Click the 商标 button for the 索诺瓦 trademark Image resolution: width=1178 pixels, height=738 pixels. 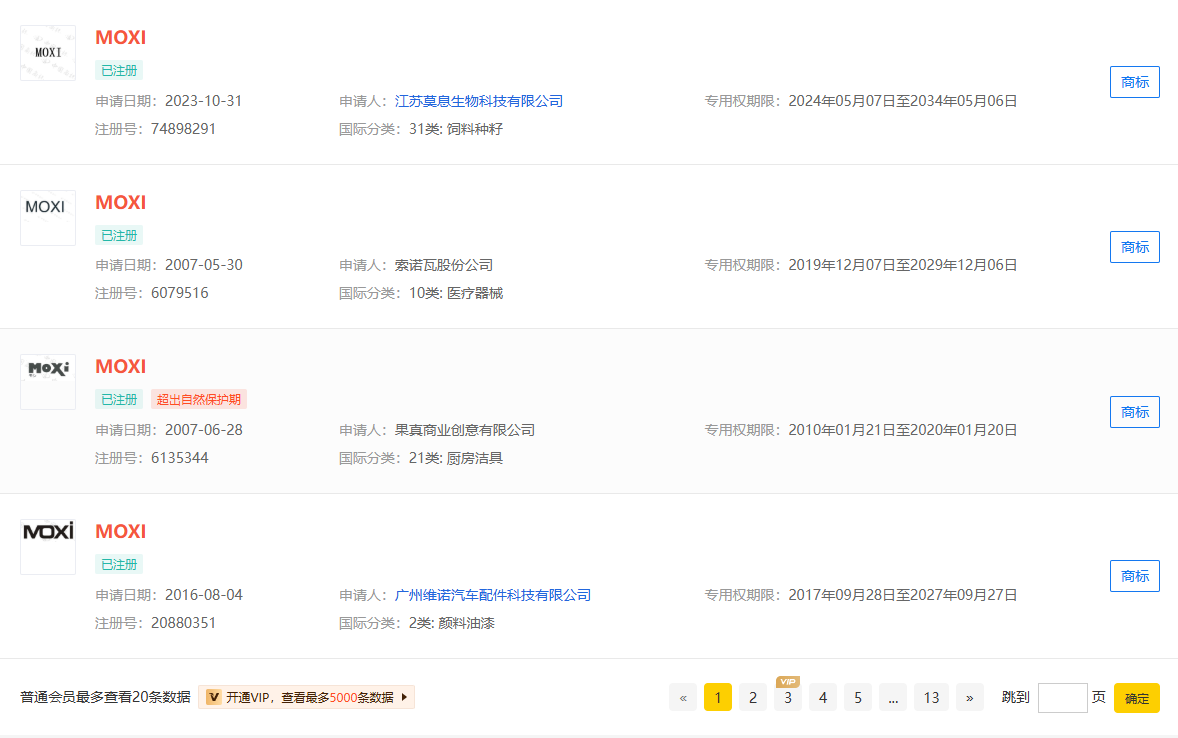(1134, 247)
